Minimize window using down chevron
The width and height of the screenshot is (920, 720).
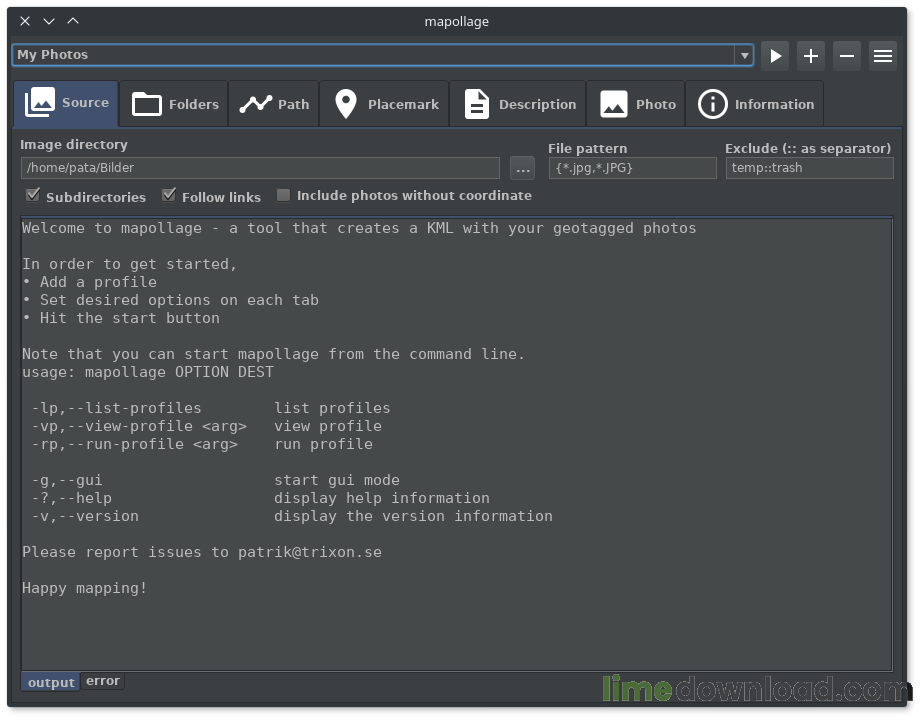coord(49,21)
